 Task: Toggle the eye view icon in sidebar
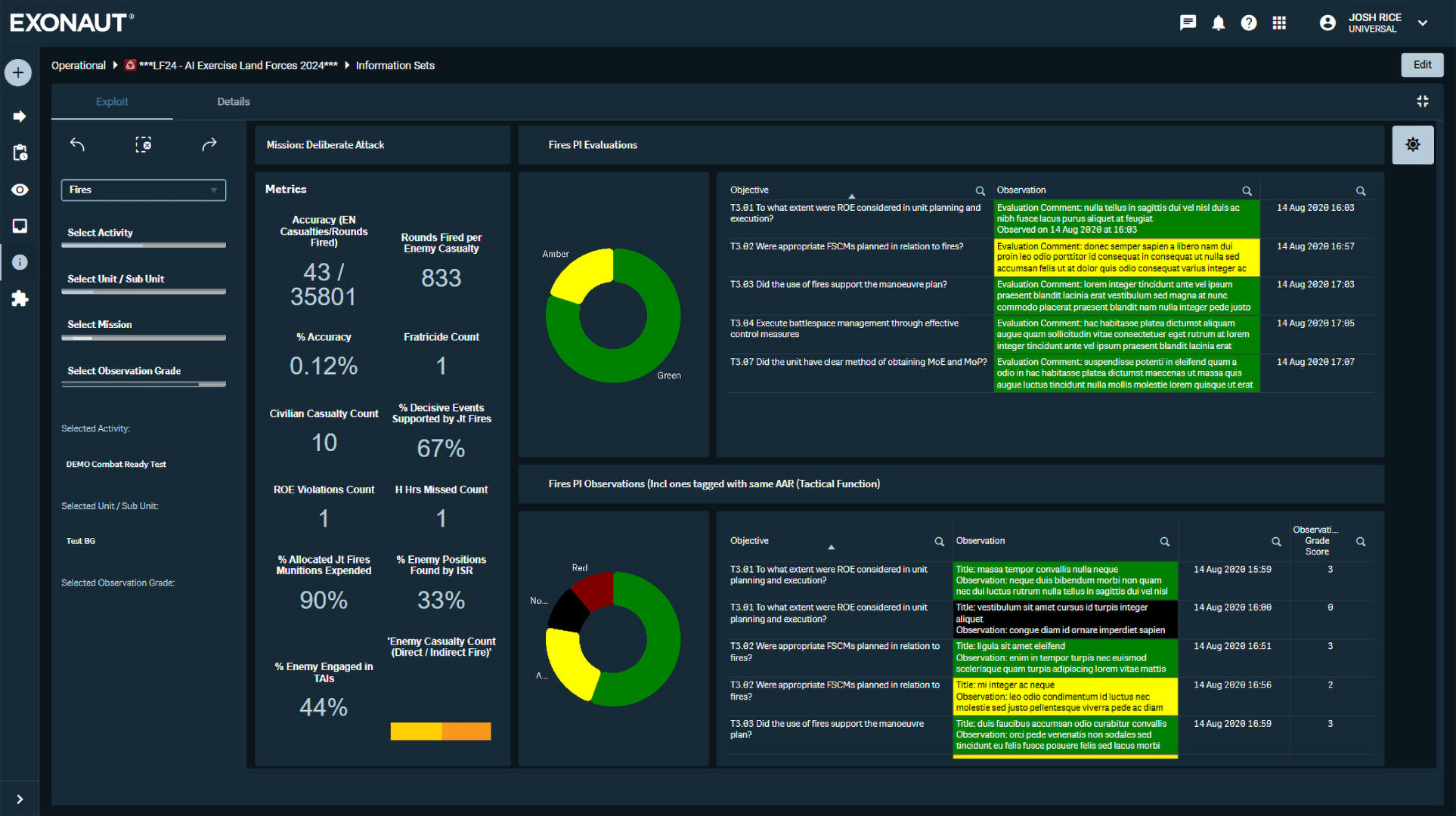(20, 190)
